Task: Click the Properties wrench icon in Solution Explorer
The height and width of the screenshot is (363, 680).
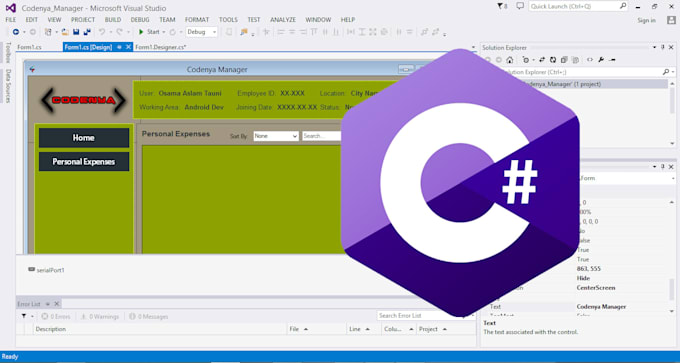Action: pyautogui.click(x=601, y=60)
